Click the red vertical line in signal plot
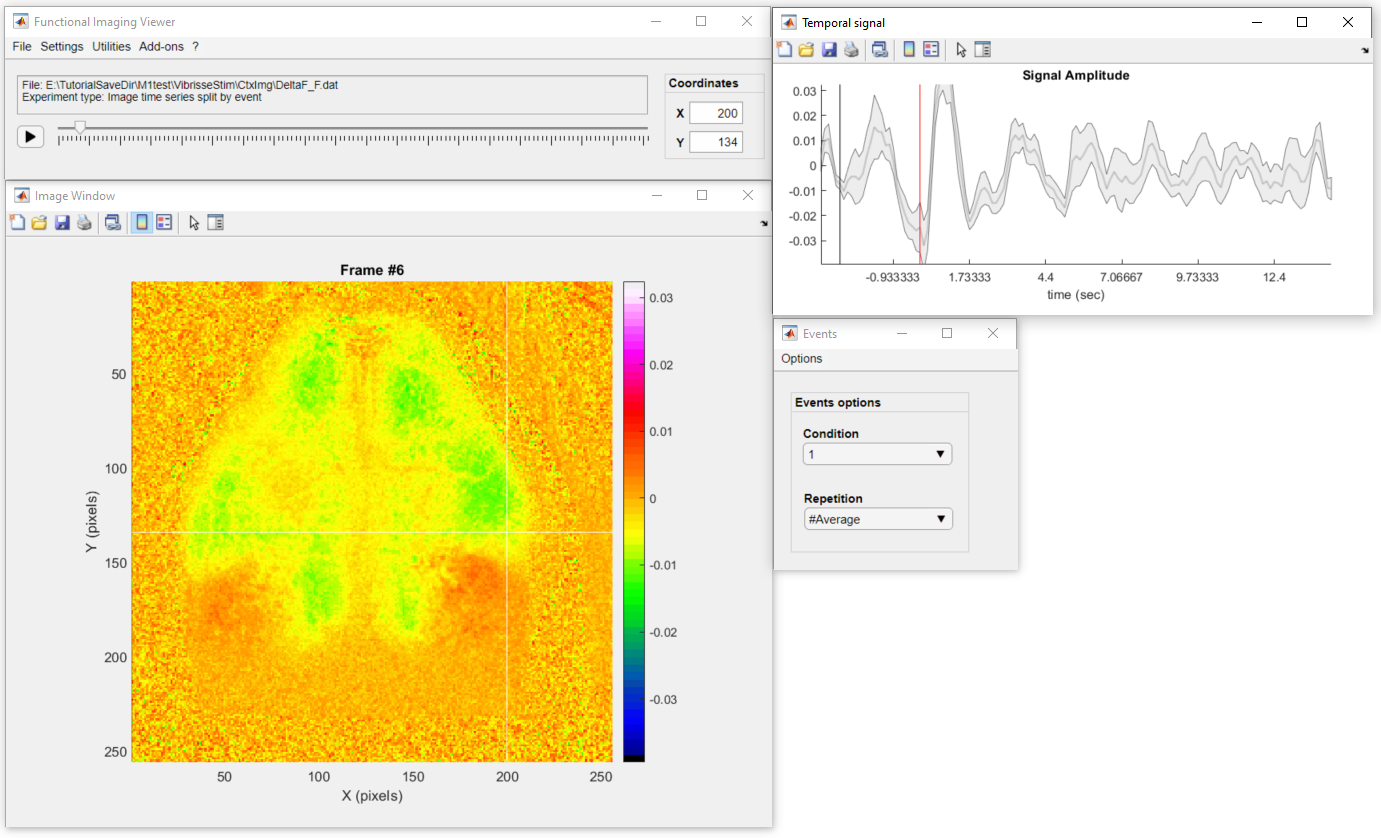 [x=920, y=175]
